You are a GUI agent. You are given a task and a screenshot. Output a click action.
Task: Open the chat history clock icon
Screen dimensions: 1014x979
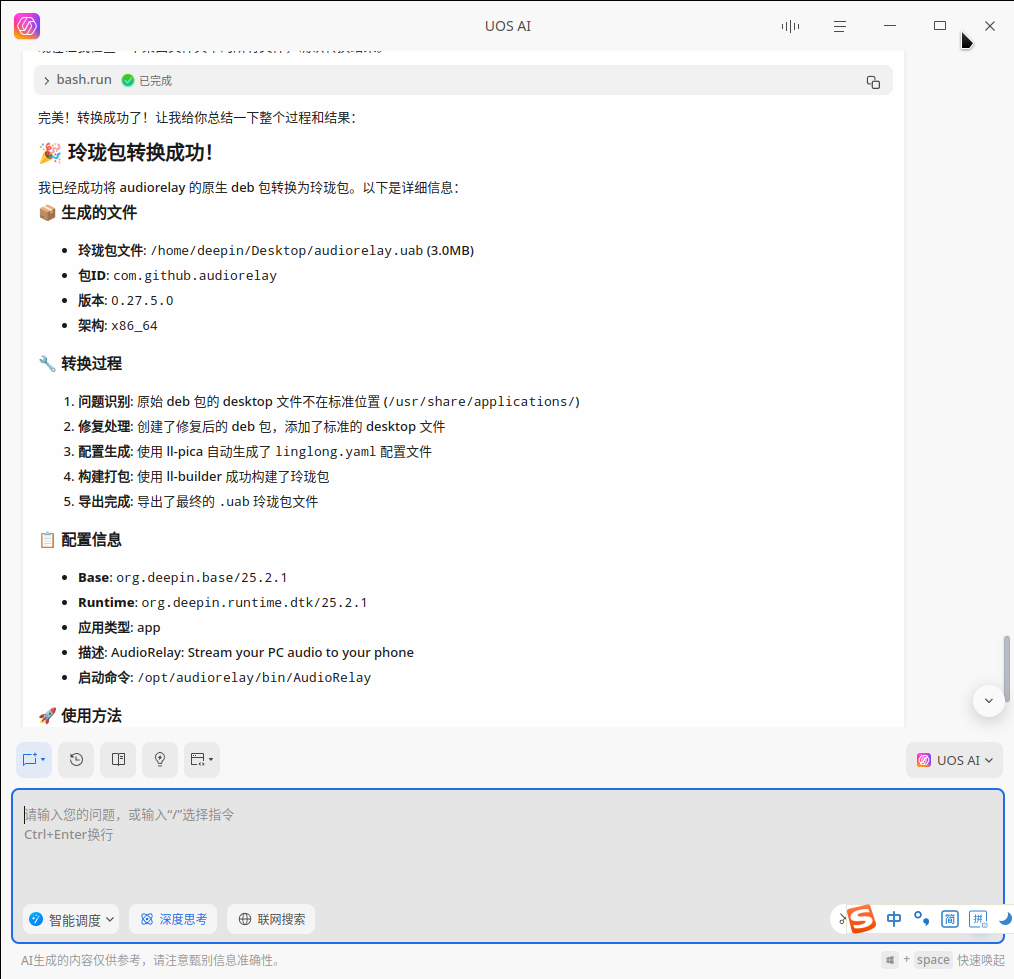pyautogui.click(x=76, y=760)
